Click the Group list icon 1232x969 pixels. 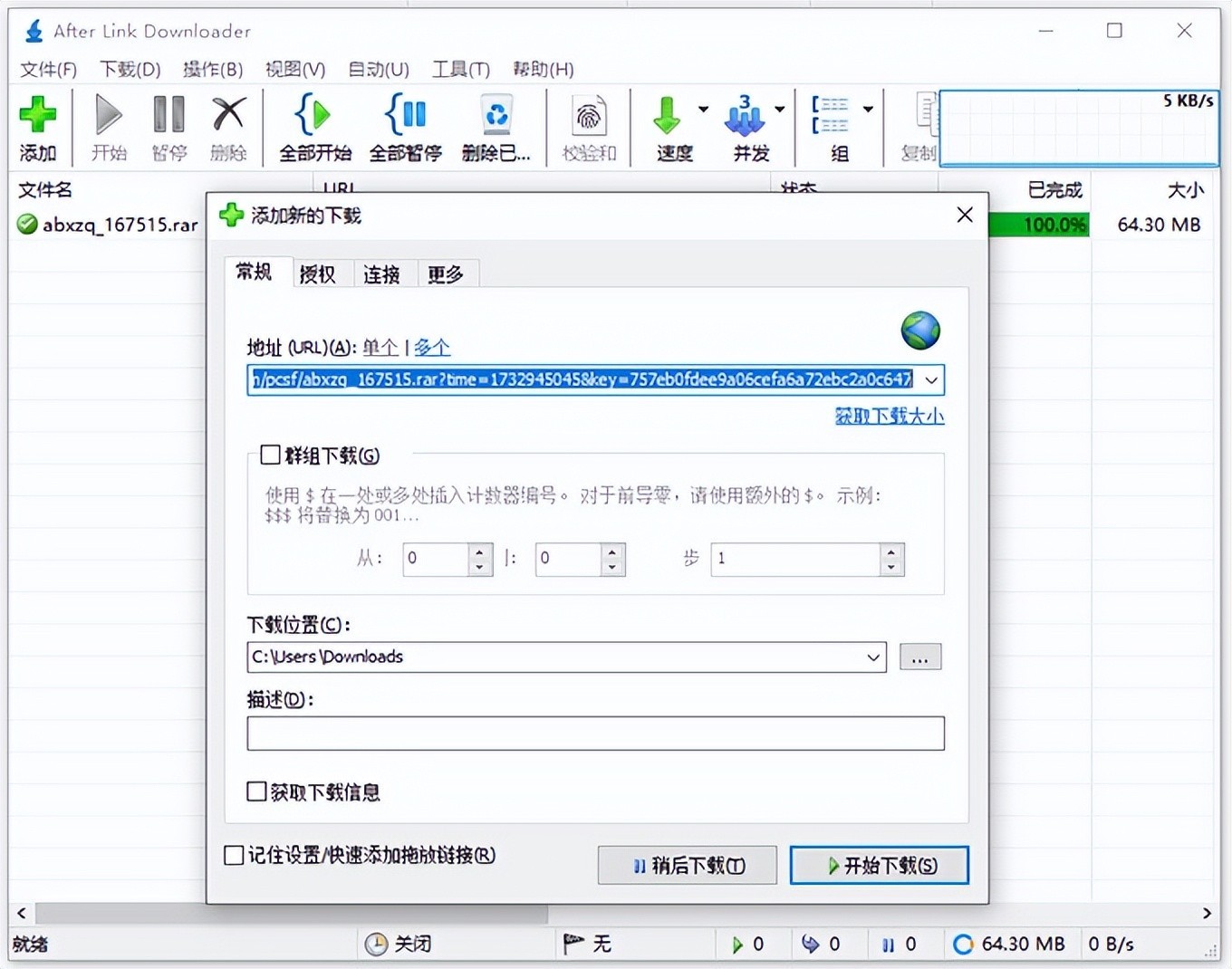pyautogui.click(x=830, y=115)
